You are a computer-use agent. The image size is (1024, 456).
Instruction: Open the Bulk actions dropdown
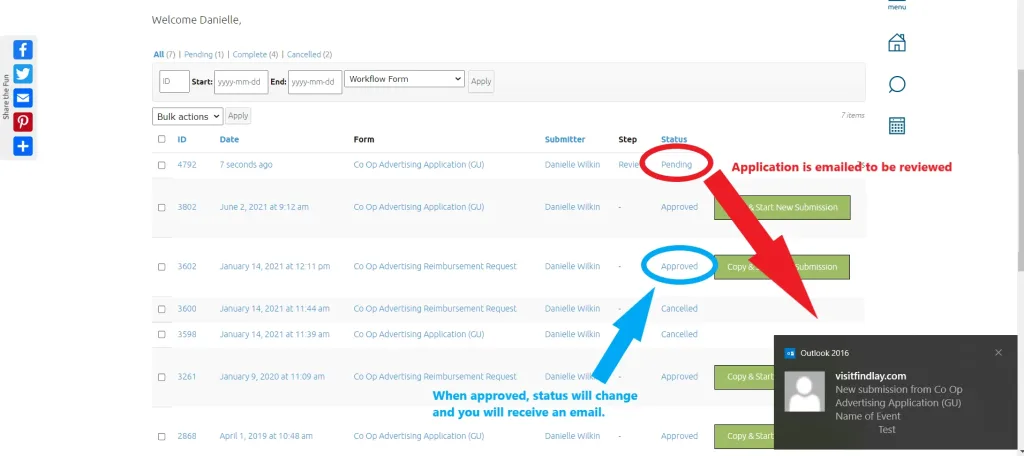pyautogui.click(x=187, y=117)
